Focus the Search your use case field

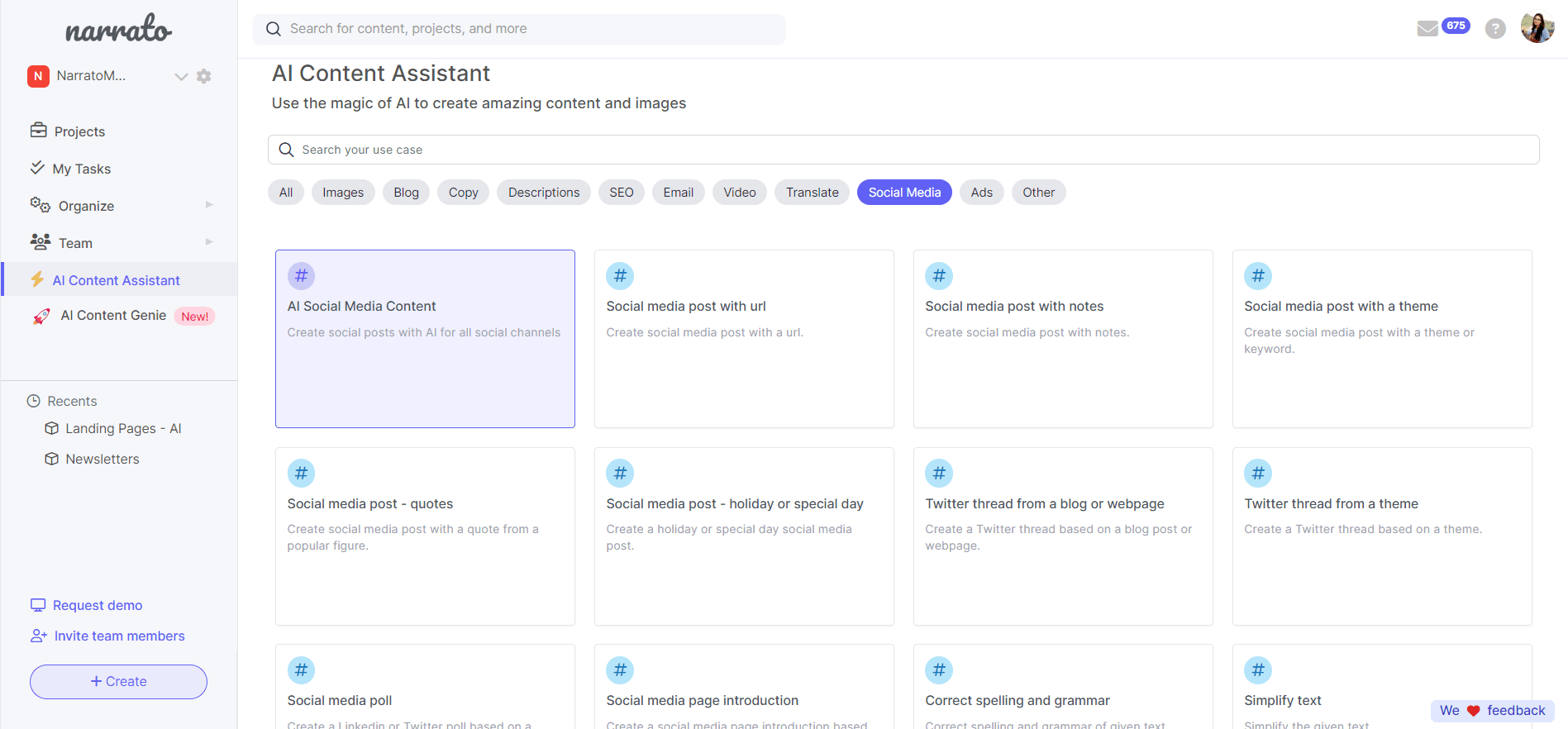903,150
